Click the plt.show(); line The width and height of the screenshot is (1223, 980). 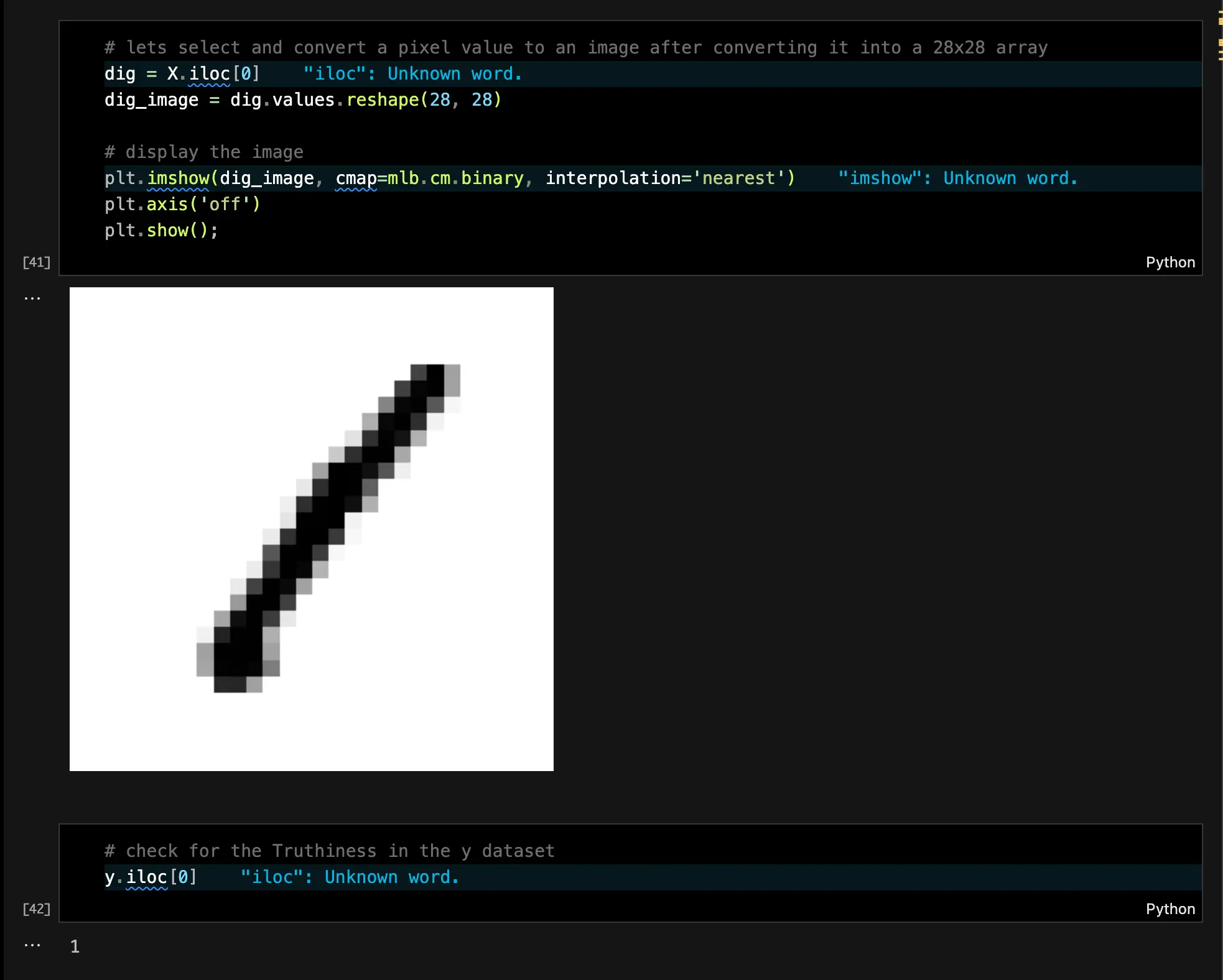tap(162, 231)
